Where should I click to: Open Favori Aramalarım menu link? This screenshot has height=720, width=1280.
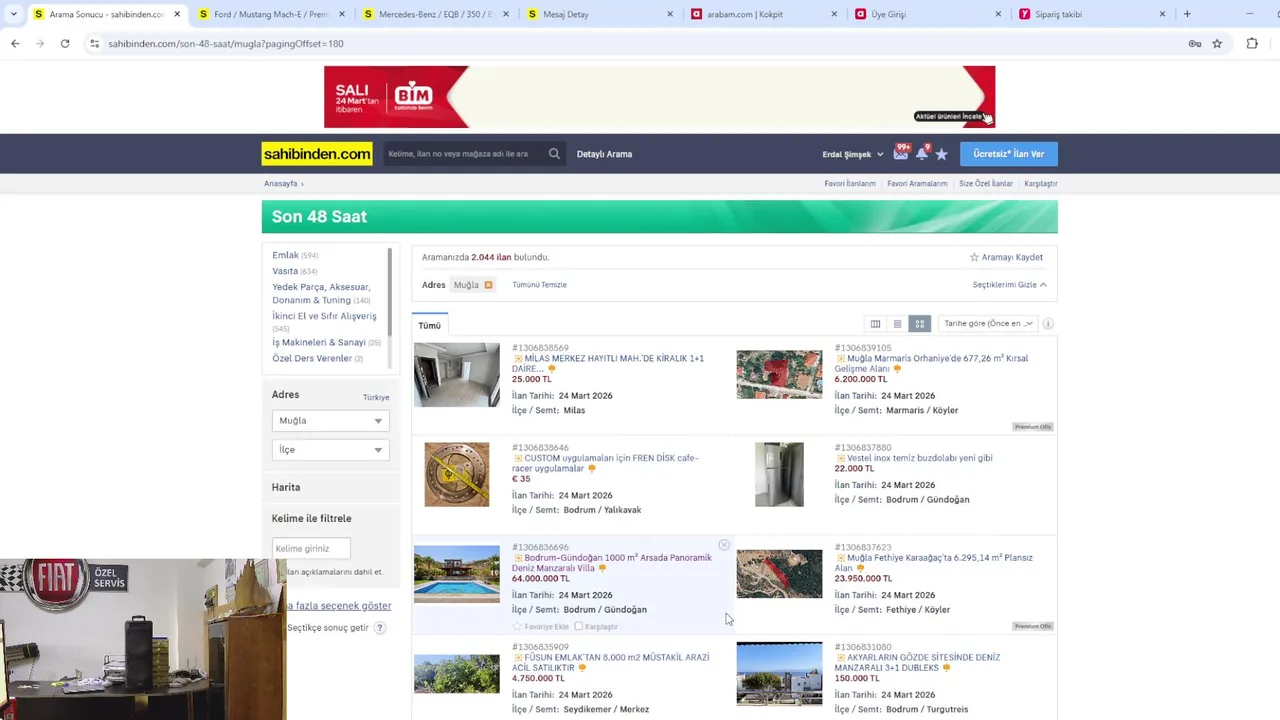point(917,184)
